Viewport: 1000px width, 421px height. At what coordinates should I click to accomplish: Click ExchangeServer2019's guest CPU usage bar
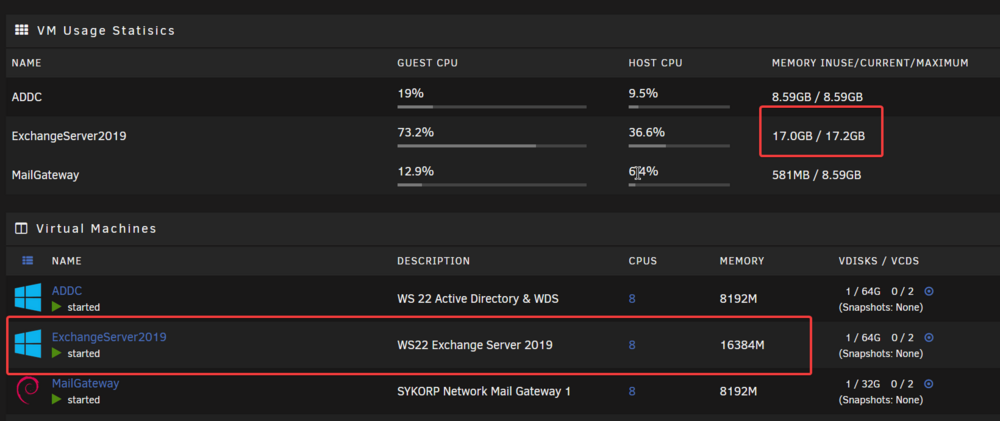click(492, 146)
